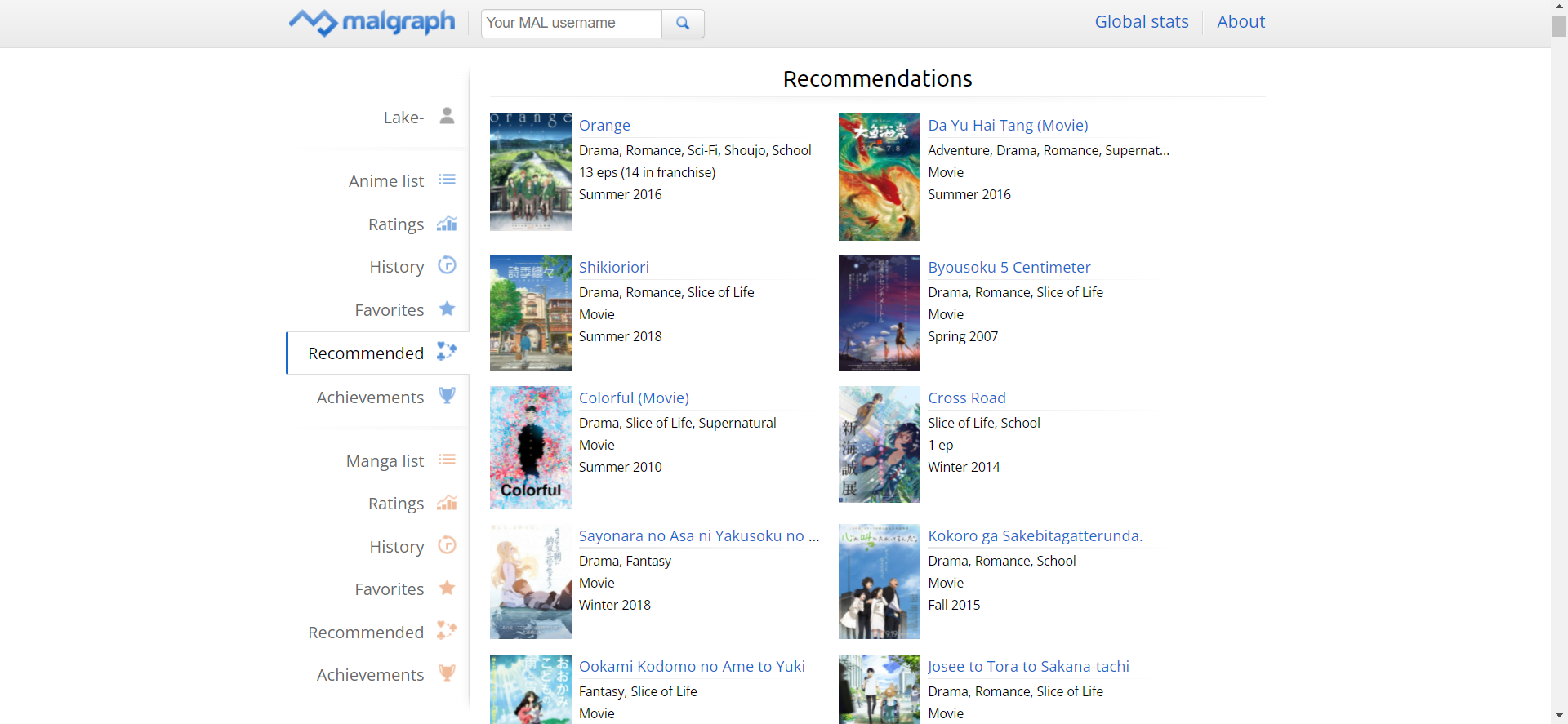Viewport: 1568px width, 724px height.
Task: Click the anime Favorites blue star icon
Action: [x=447, y=309]
